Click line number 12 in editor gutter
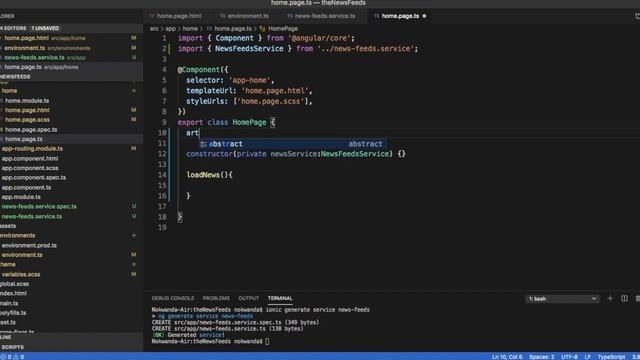The image size is (640, 360). click(162, 154)
